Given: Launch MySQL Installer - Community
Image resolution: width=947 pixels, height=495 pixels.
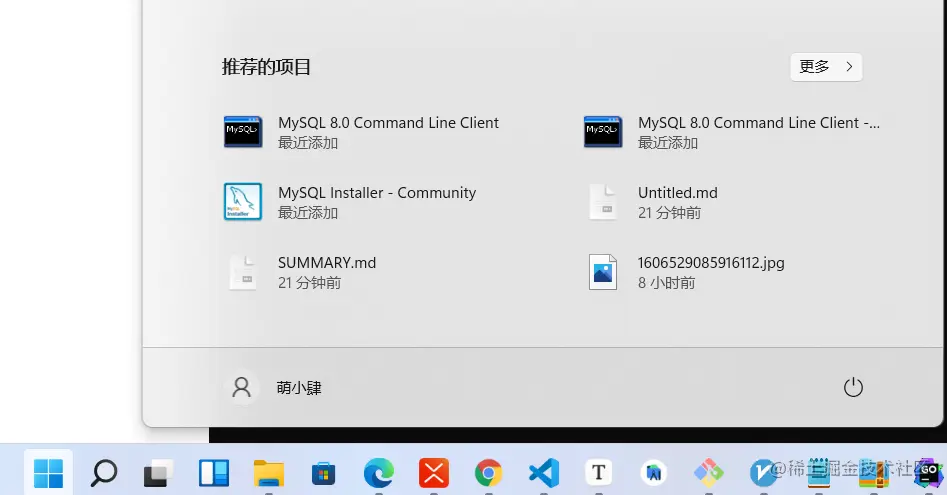Looking at the screenshot, I should point(350,202).
